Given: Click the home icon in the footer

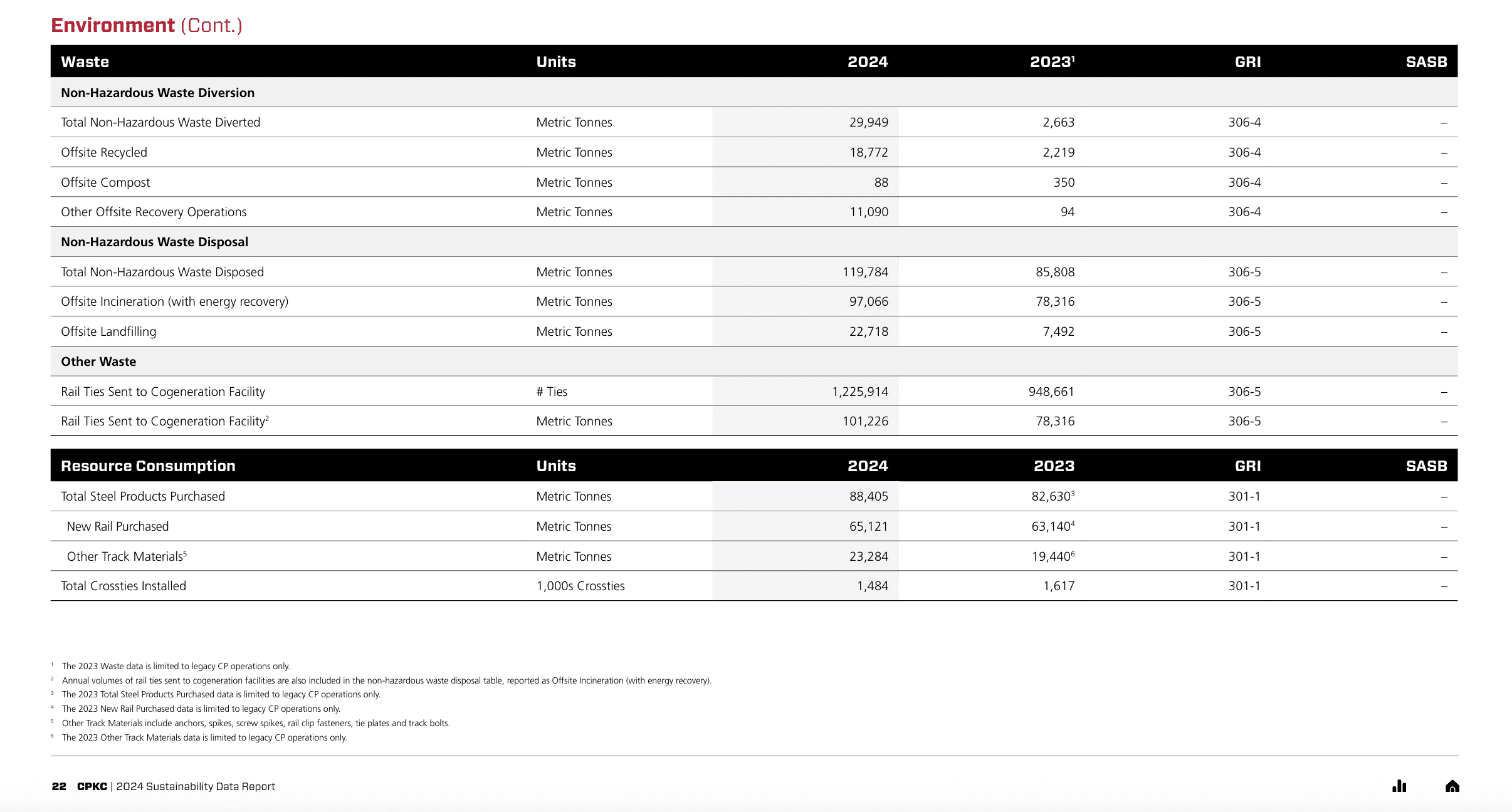Looking at the screenshot, I should coord(1452,786).
